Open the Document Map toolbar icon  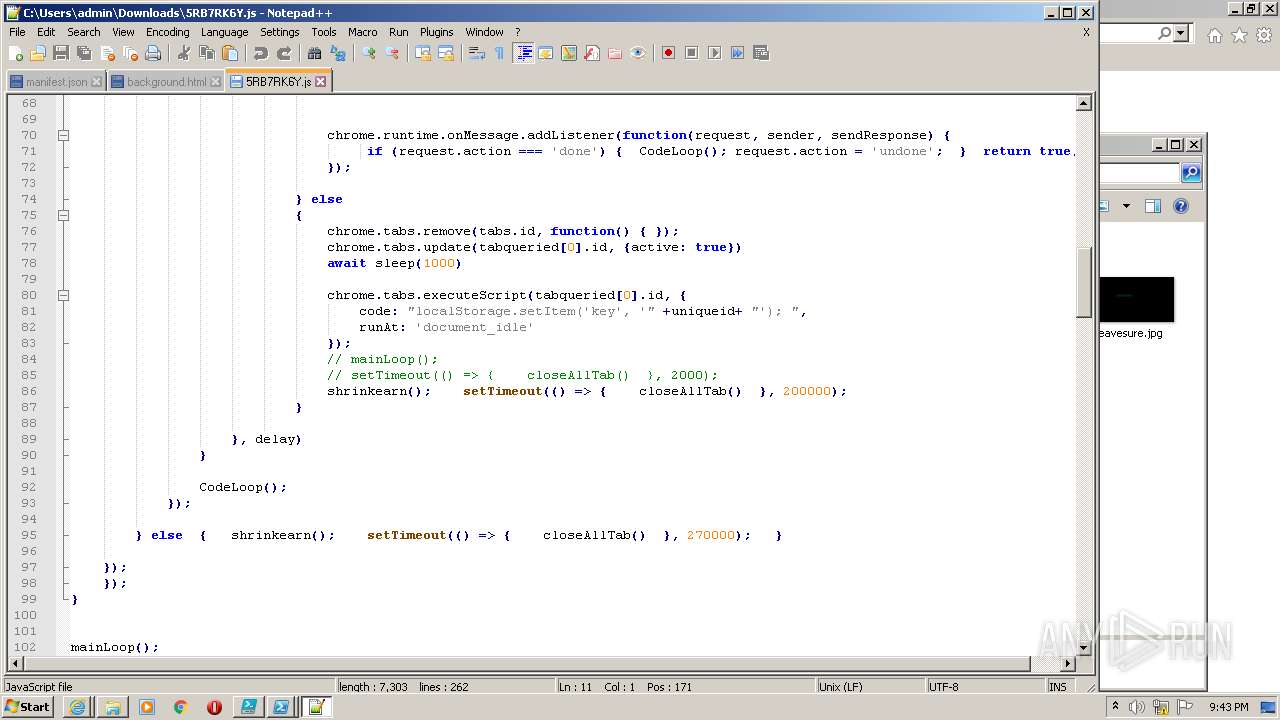coord(569,53)
